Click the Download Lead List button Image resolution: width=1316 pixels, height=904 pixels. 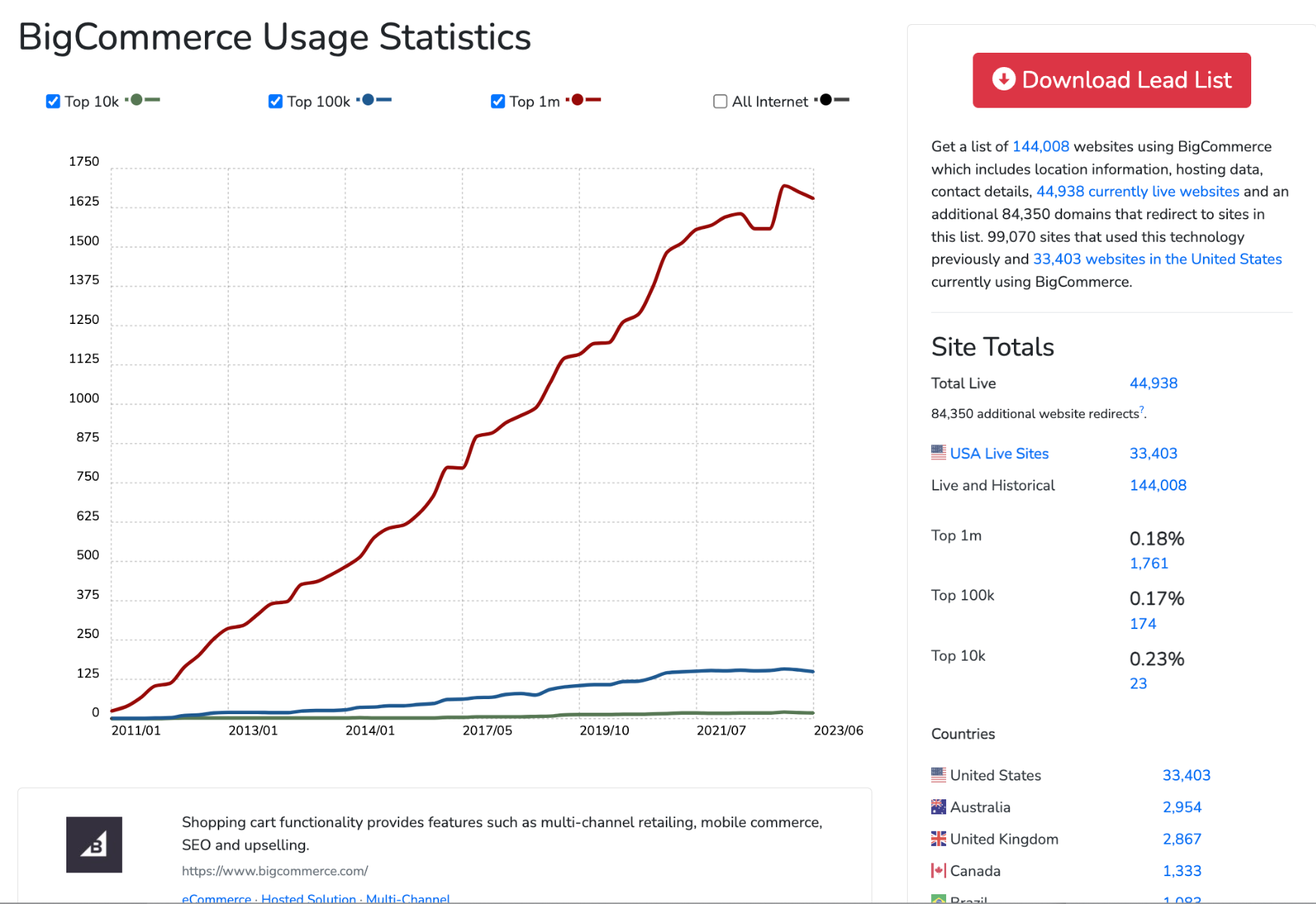(1111, 80)
